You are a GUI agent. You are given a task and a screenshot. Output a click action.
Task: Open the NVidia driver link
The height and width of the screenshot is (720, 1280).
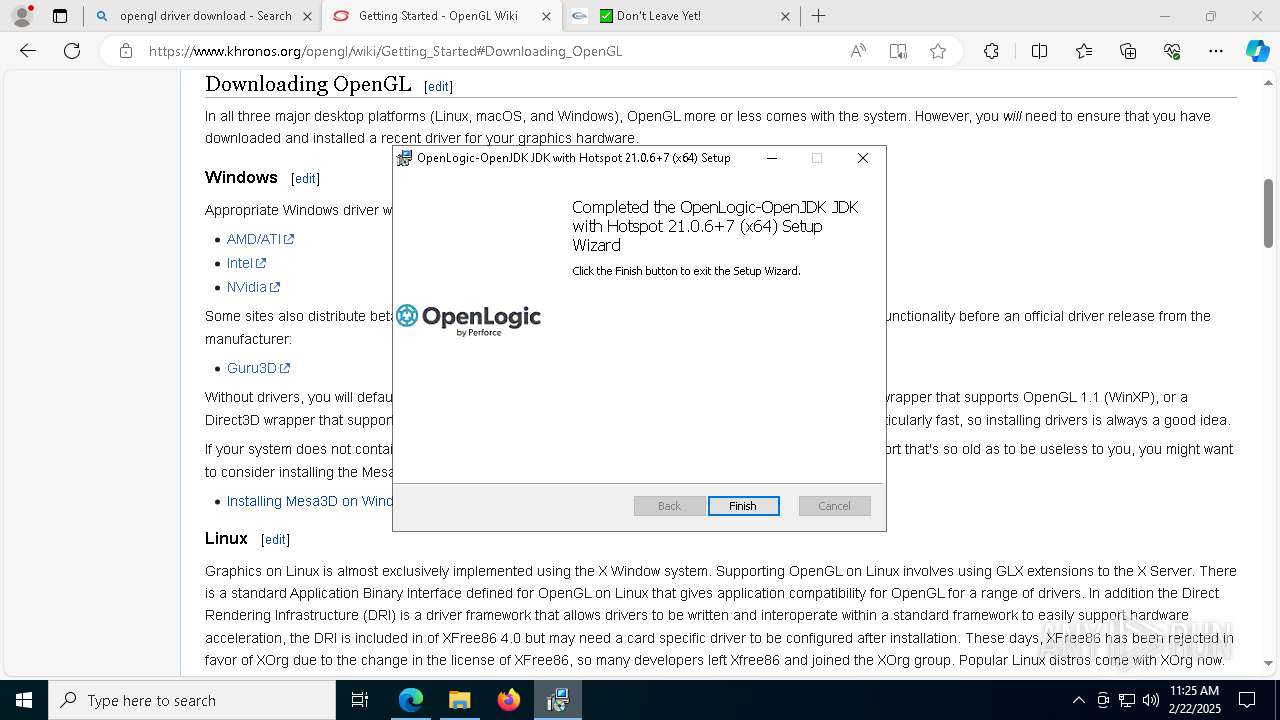pos(253,287)
